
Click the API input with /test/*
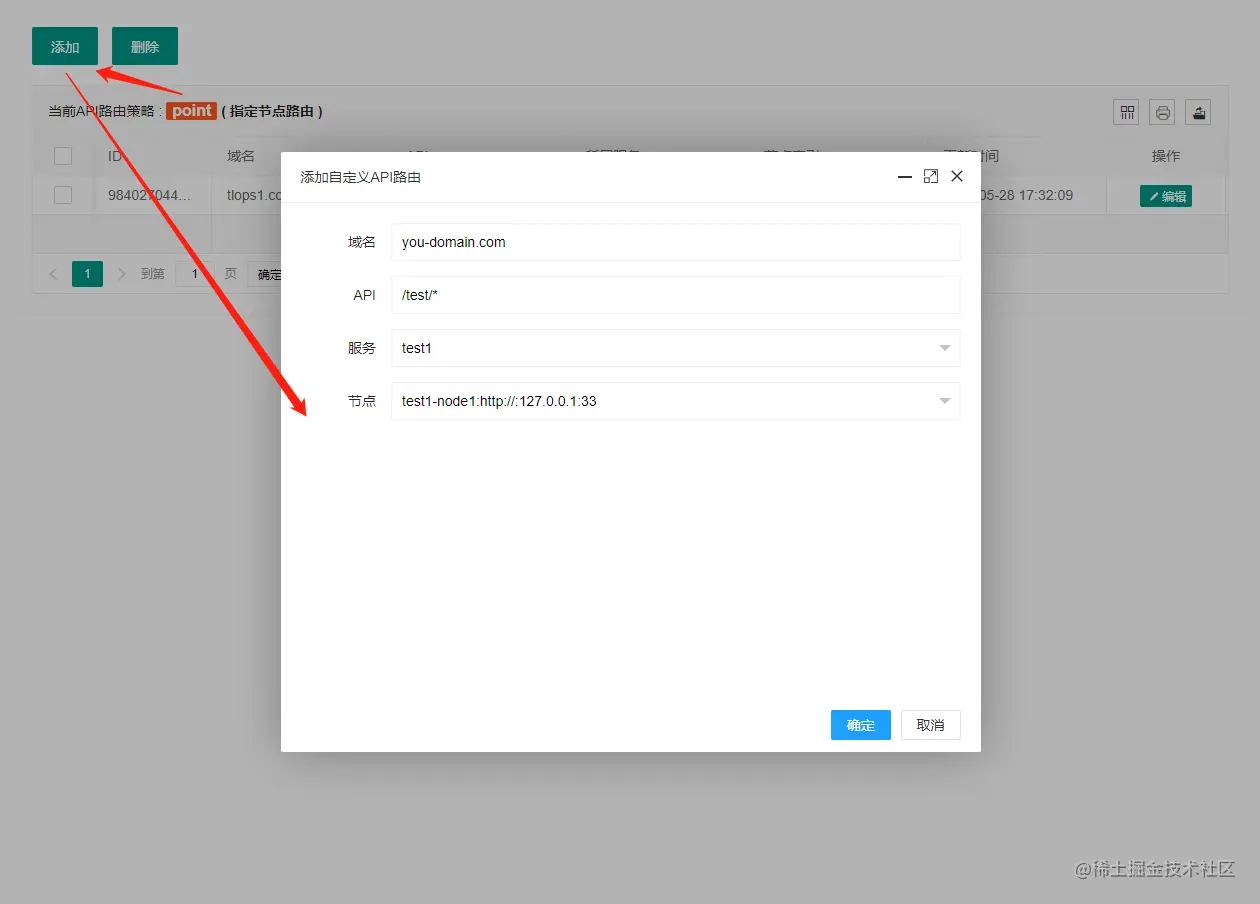(676, 295)
